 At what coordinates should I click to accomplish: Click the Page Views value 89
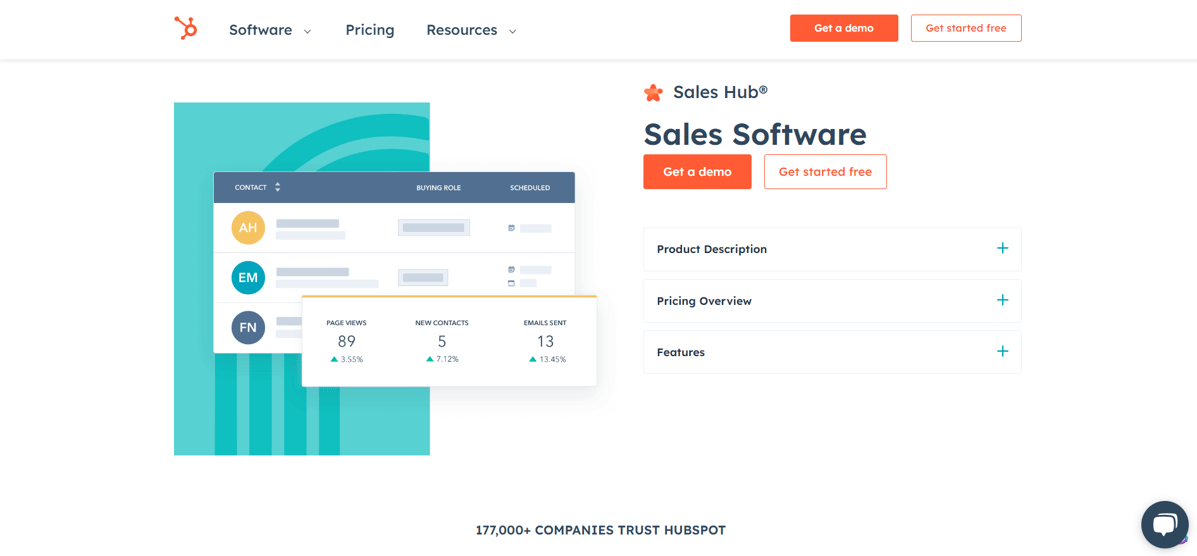click(347, 341)
